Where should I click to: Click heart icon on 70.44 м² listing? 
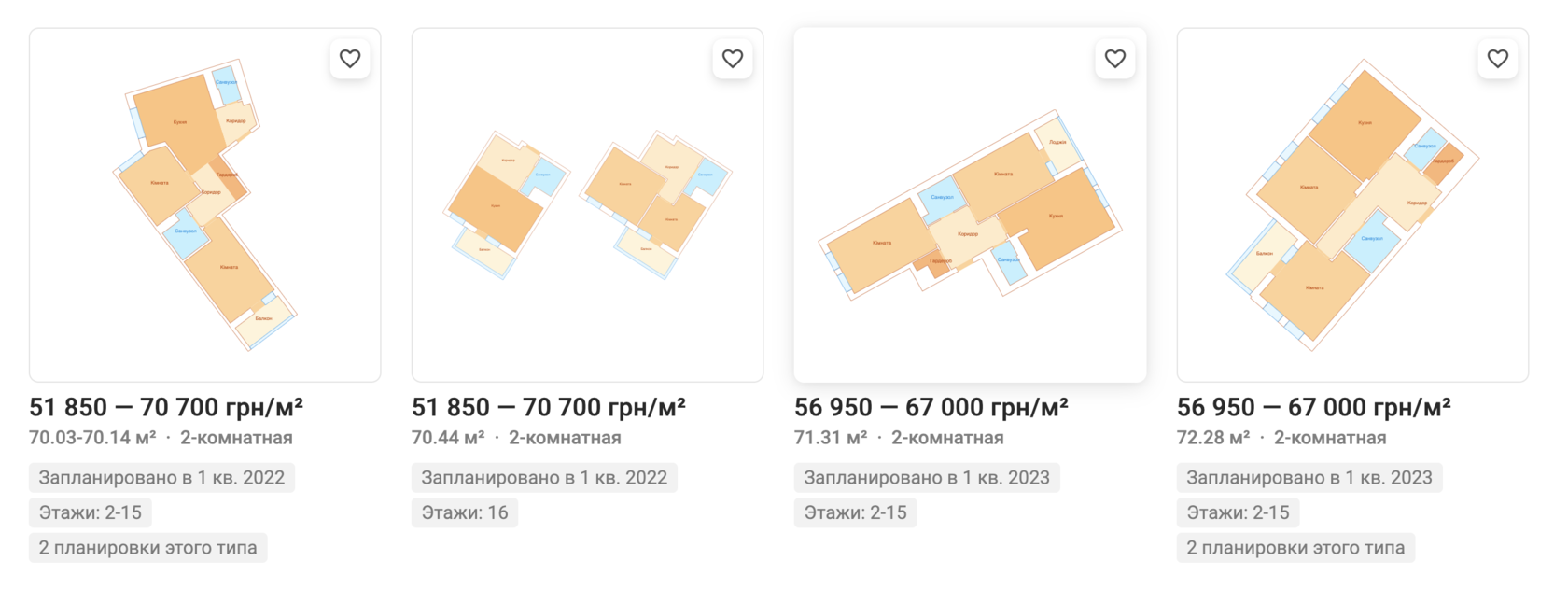point(733,59)
